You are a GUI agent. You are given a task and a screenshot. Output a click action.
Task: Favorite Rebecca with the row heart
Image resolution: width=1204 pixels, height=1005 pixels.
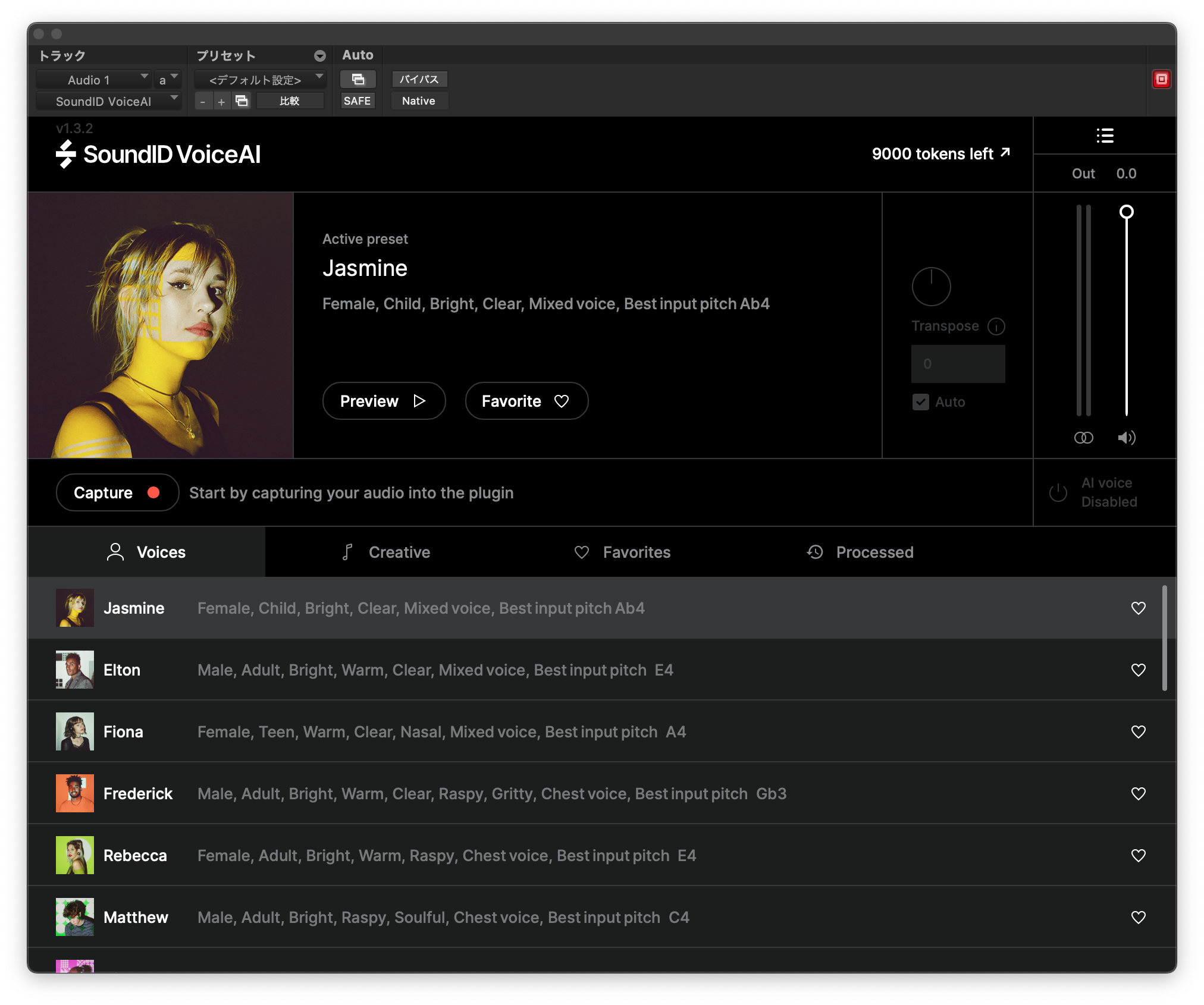pyautogui.click(x=1138, y=855)
